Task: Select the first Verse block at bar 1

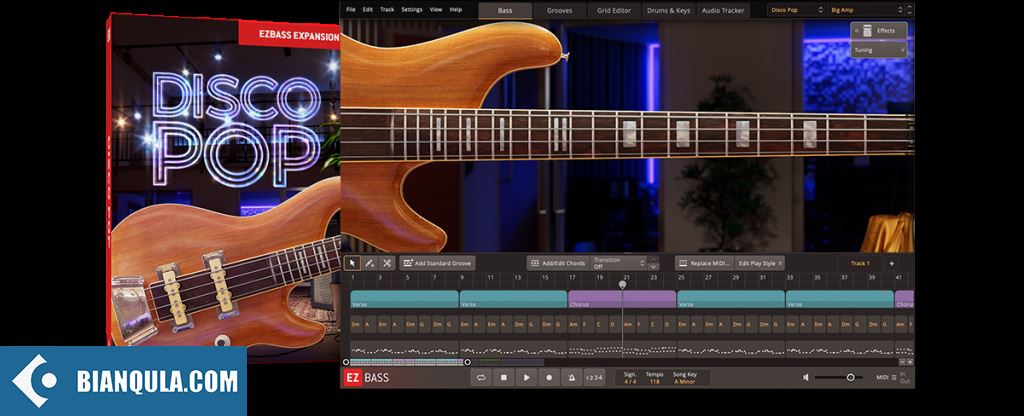Action: point(404,299)
